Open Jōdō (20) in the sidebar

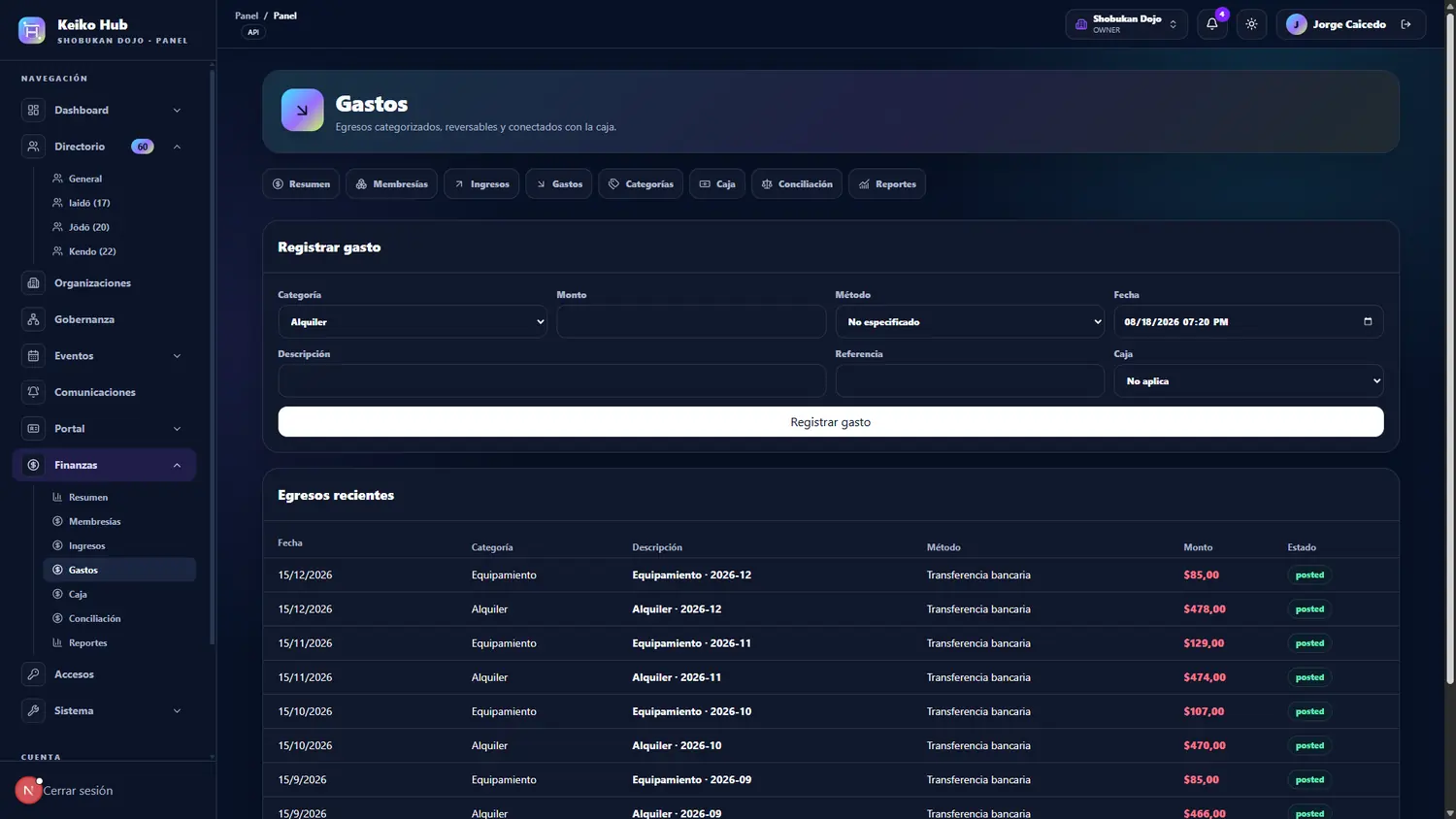click(89, 227)
